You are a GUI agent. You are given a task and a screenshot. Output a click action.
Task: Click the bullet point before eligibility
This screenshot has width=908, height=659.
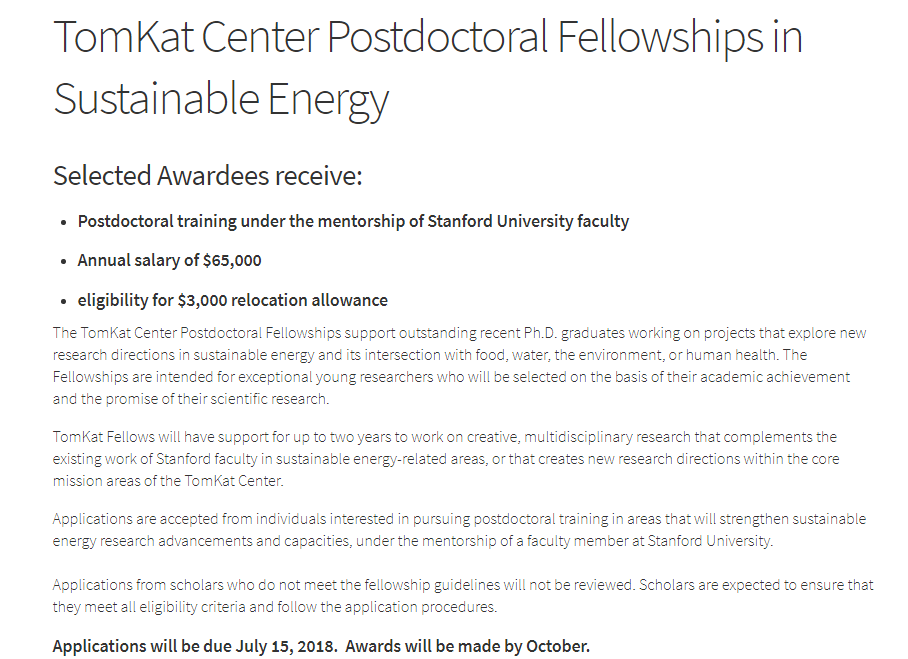tap(64, 301)
